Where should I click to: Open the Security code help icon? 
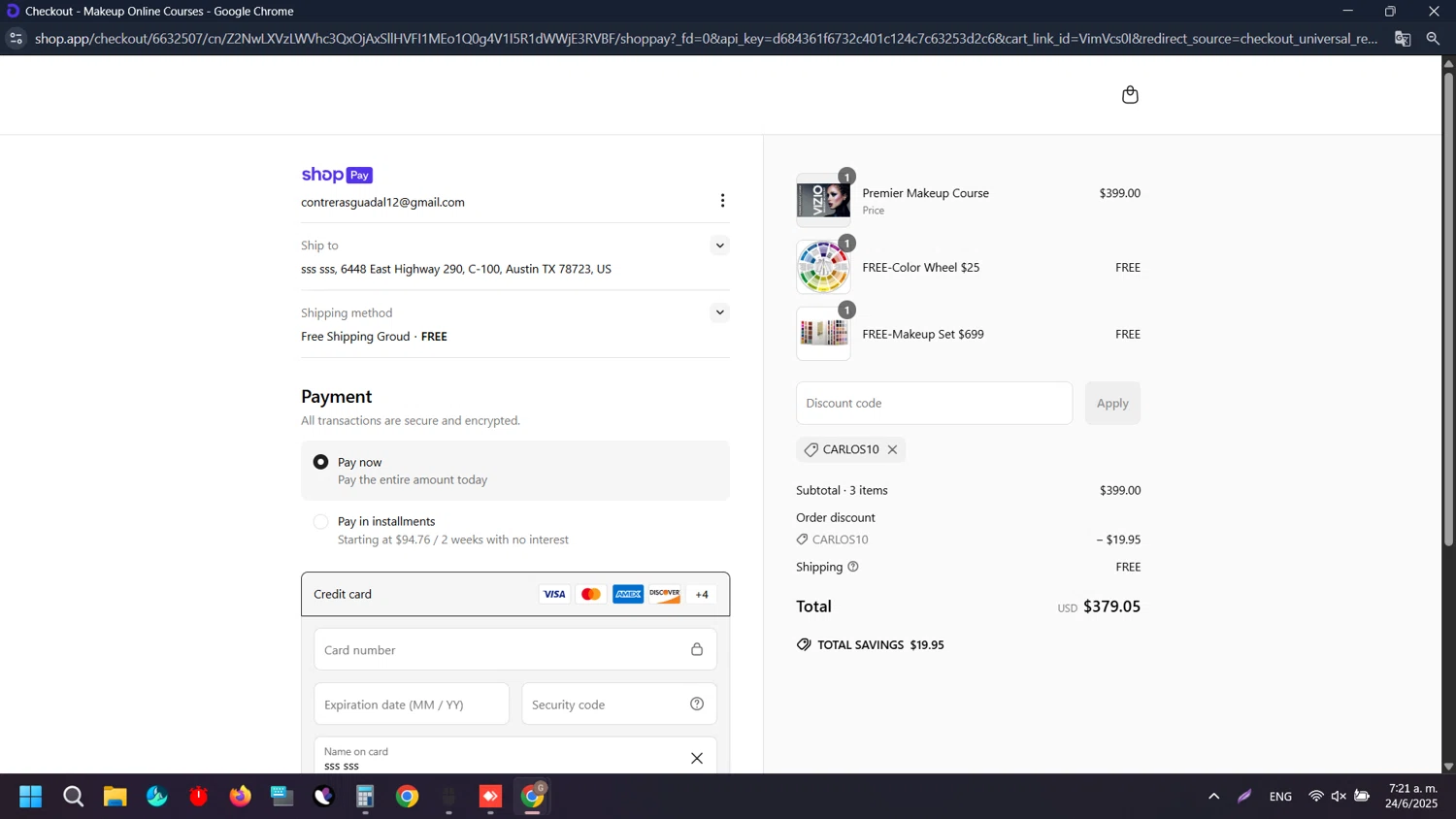[x=697, y=704]
